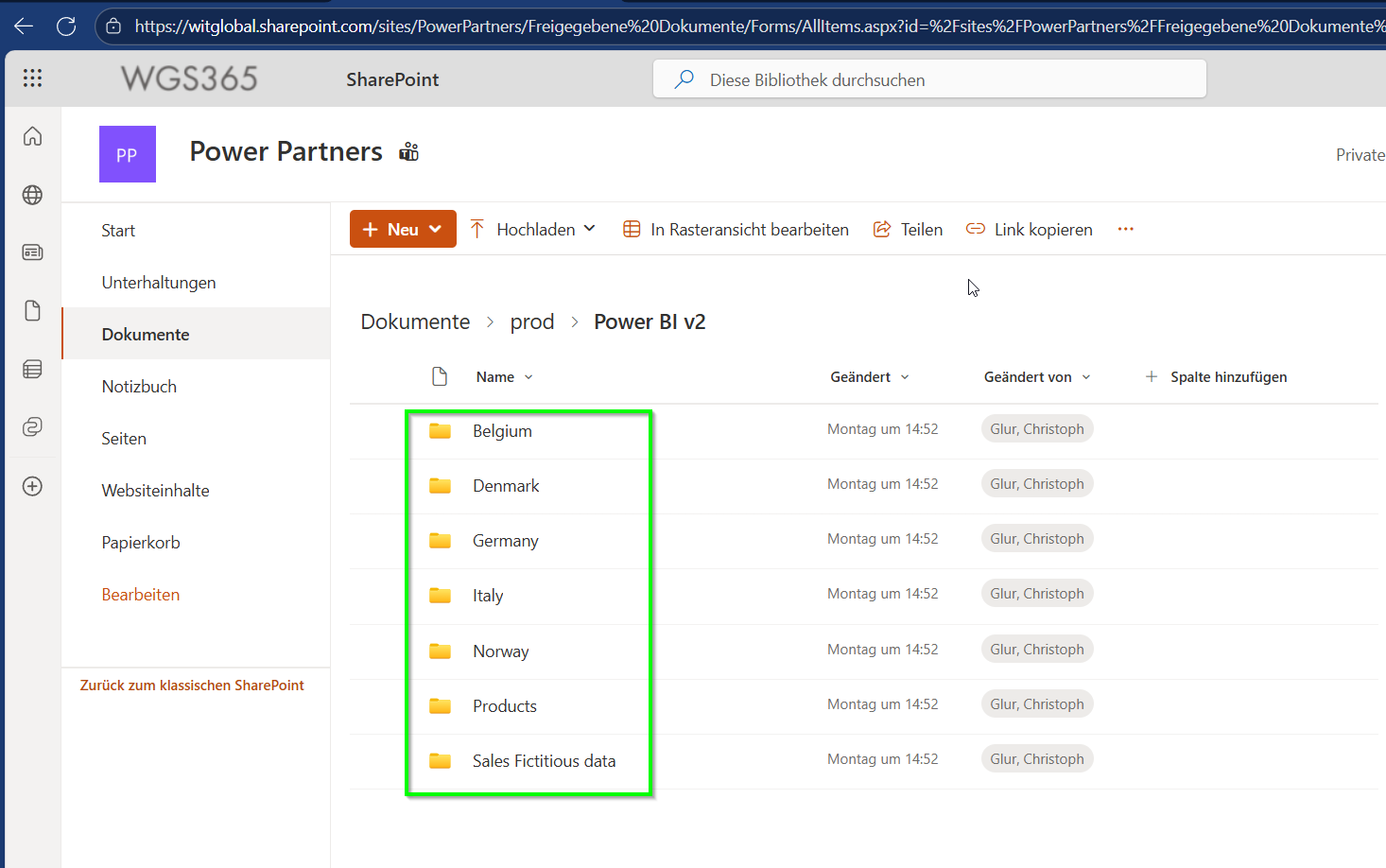Click the Power Partners PP site logo
Image resolution: width=1386 pixels, height=868 pixels.
(x=128, y=154)
